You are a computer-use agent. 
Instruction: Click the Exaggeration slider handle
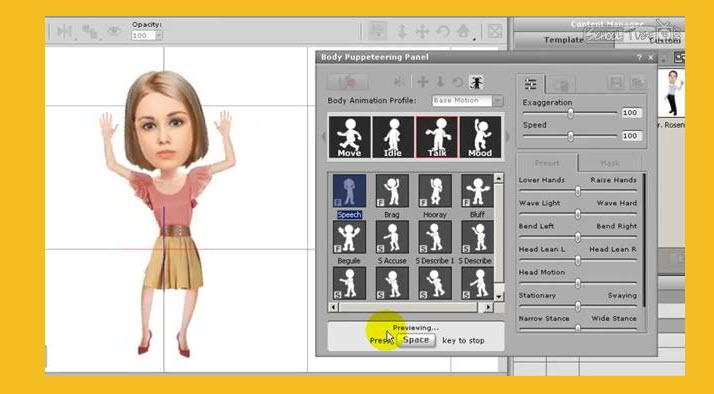571,113
